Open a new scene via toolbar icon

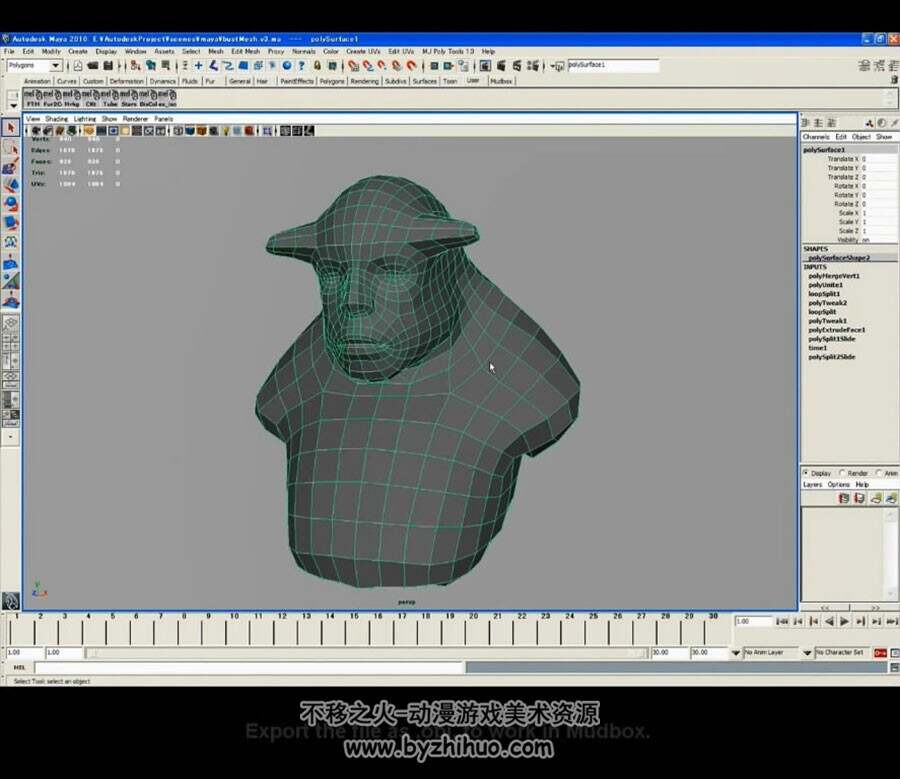click(78, 66)
